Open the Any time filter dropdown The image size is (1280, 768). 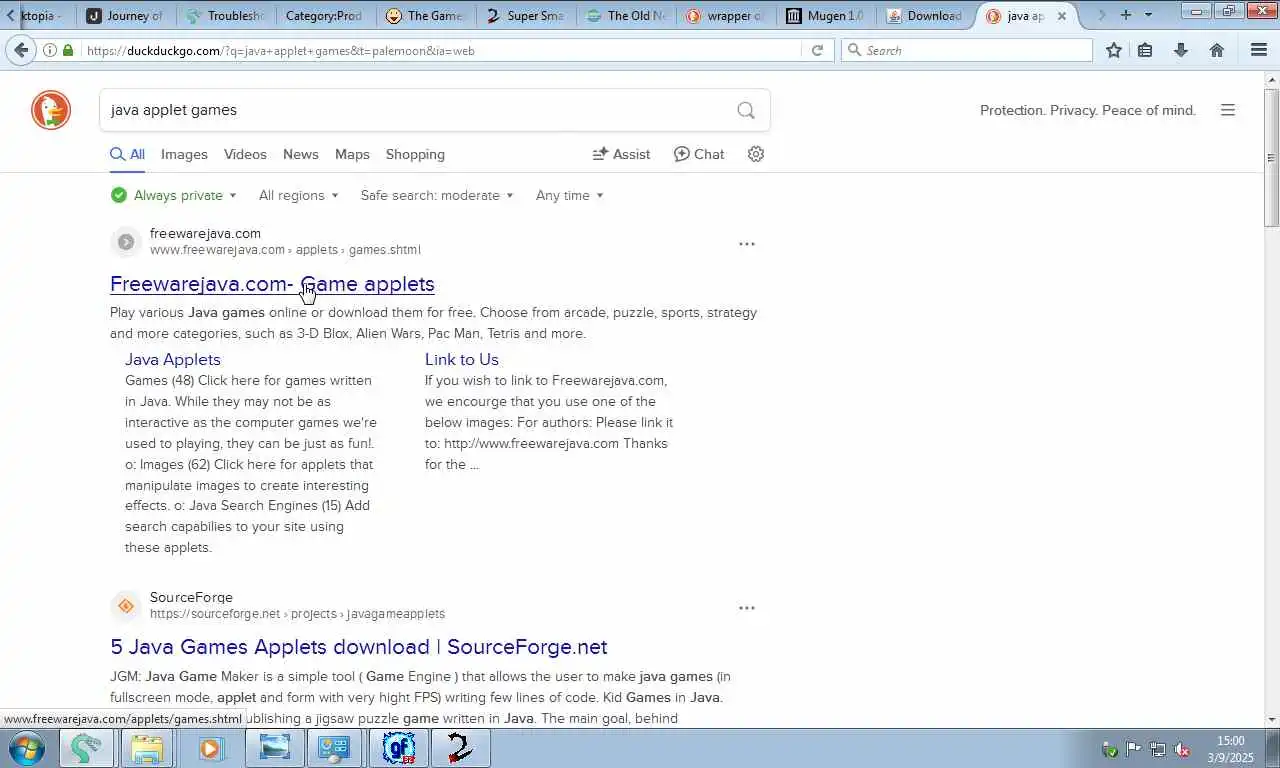(569, 196)
